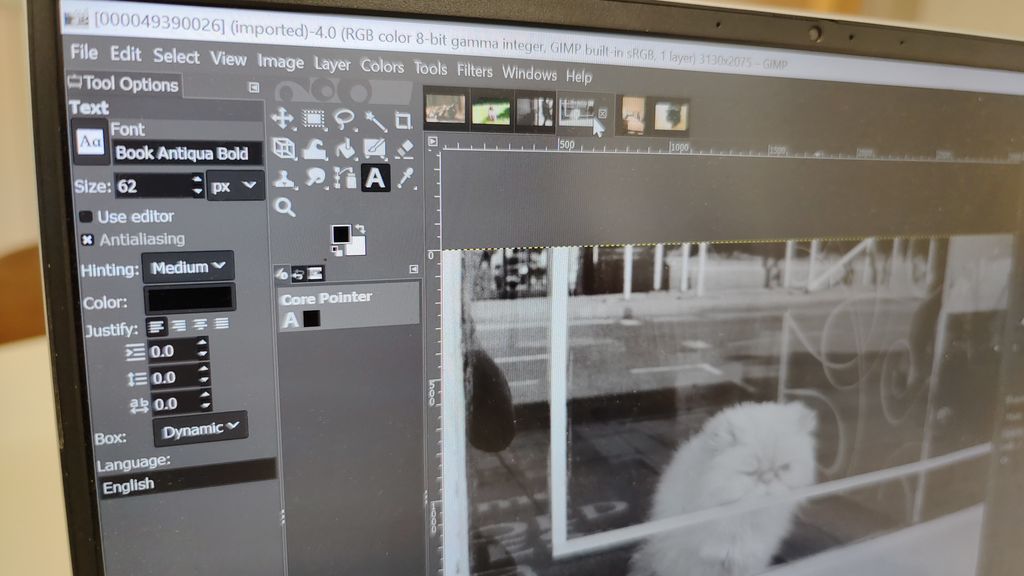Activate the Rectangle Select tool
This screenshot has width=1024, height=576.
[x=313, y=119]
